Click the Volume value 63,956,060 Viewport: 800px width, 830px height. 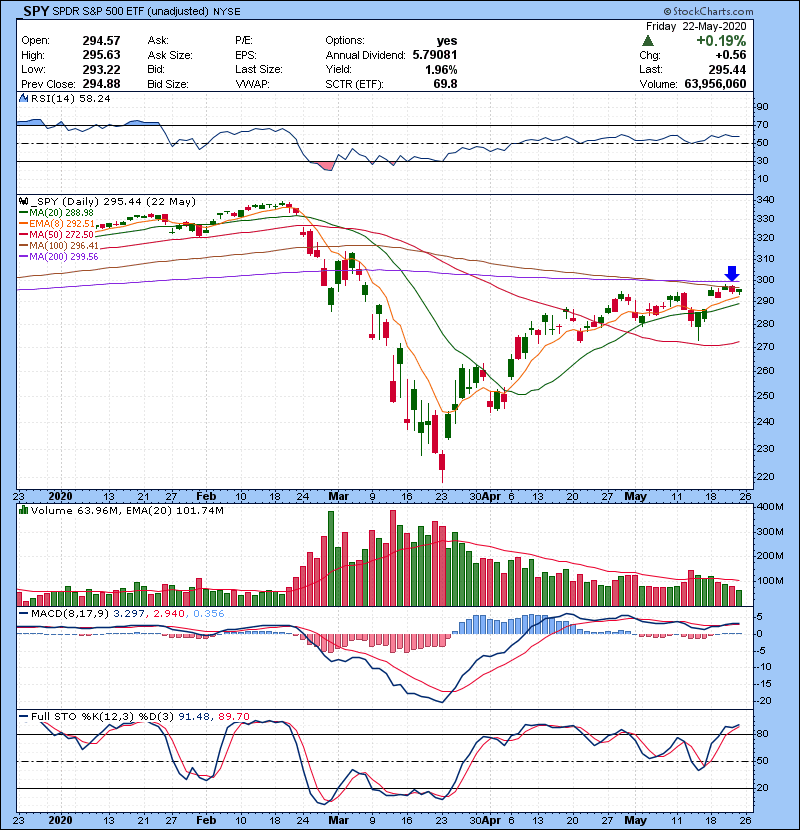715,84
